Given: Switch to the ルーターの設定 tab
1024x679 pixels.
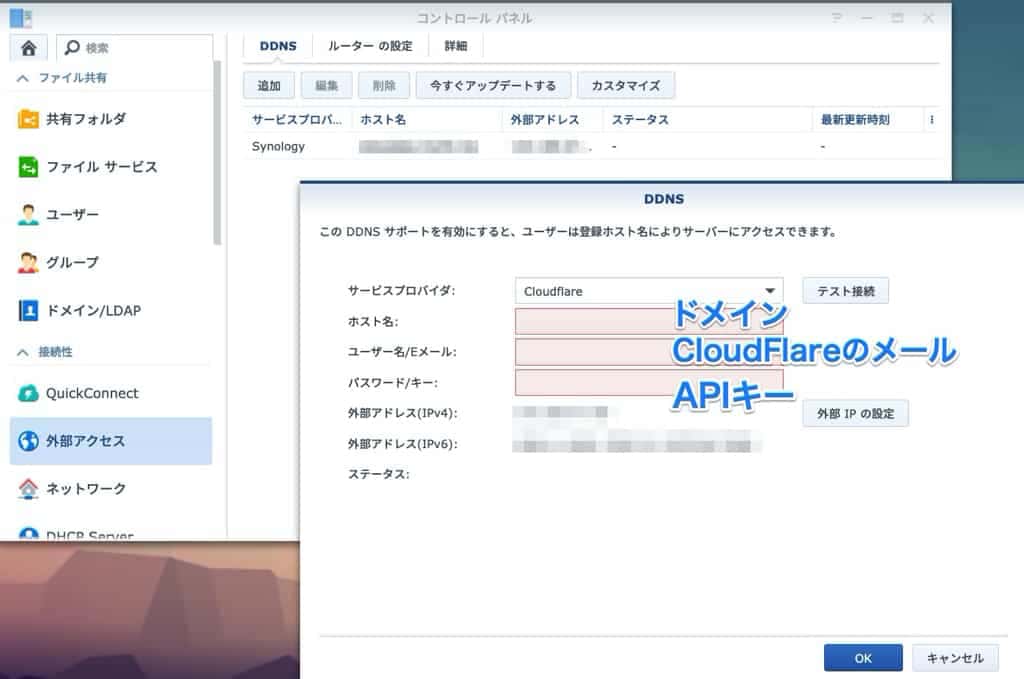Looking at the screenshot, I should 370,46.
